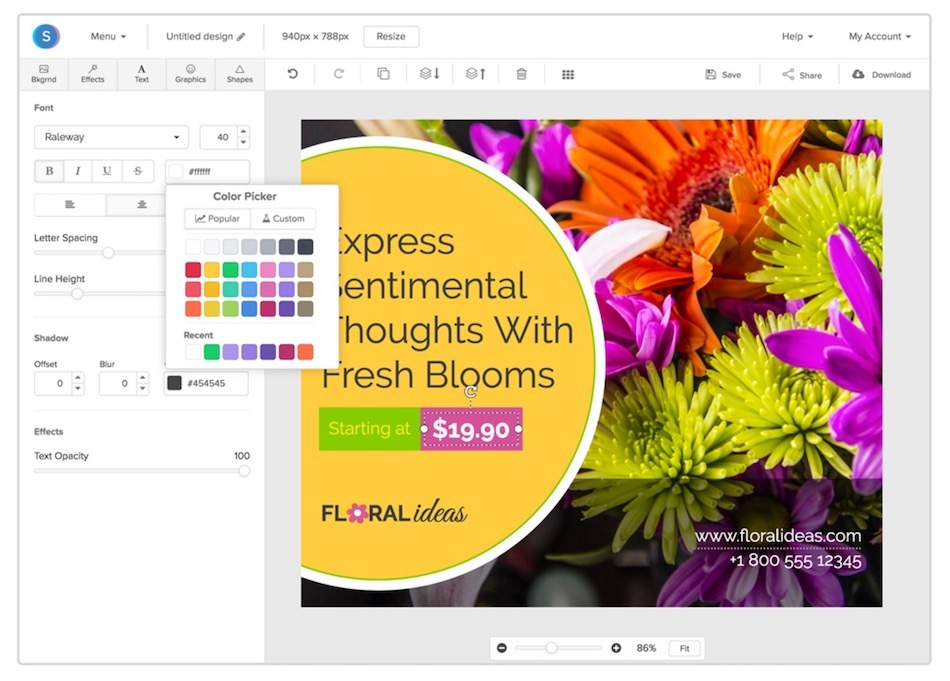Open the Raleway font dropdown
950x681 pixels.
[111, 137]
